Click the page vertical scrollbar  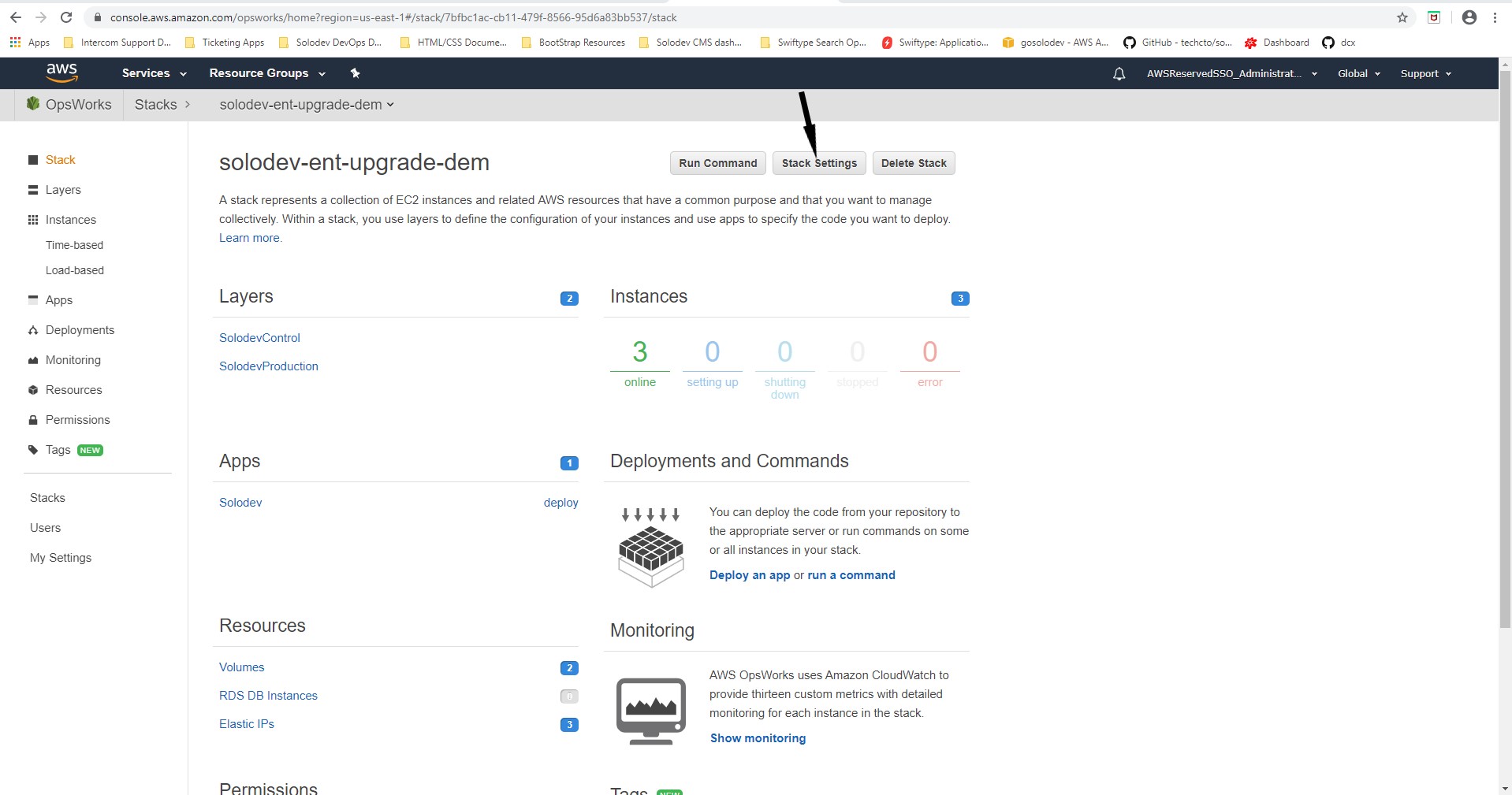1505,351
